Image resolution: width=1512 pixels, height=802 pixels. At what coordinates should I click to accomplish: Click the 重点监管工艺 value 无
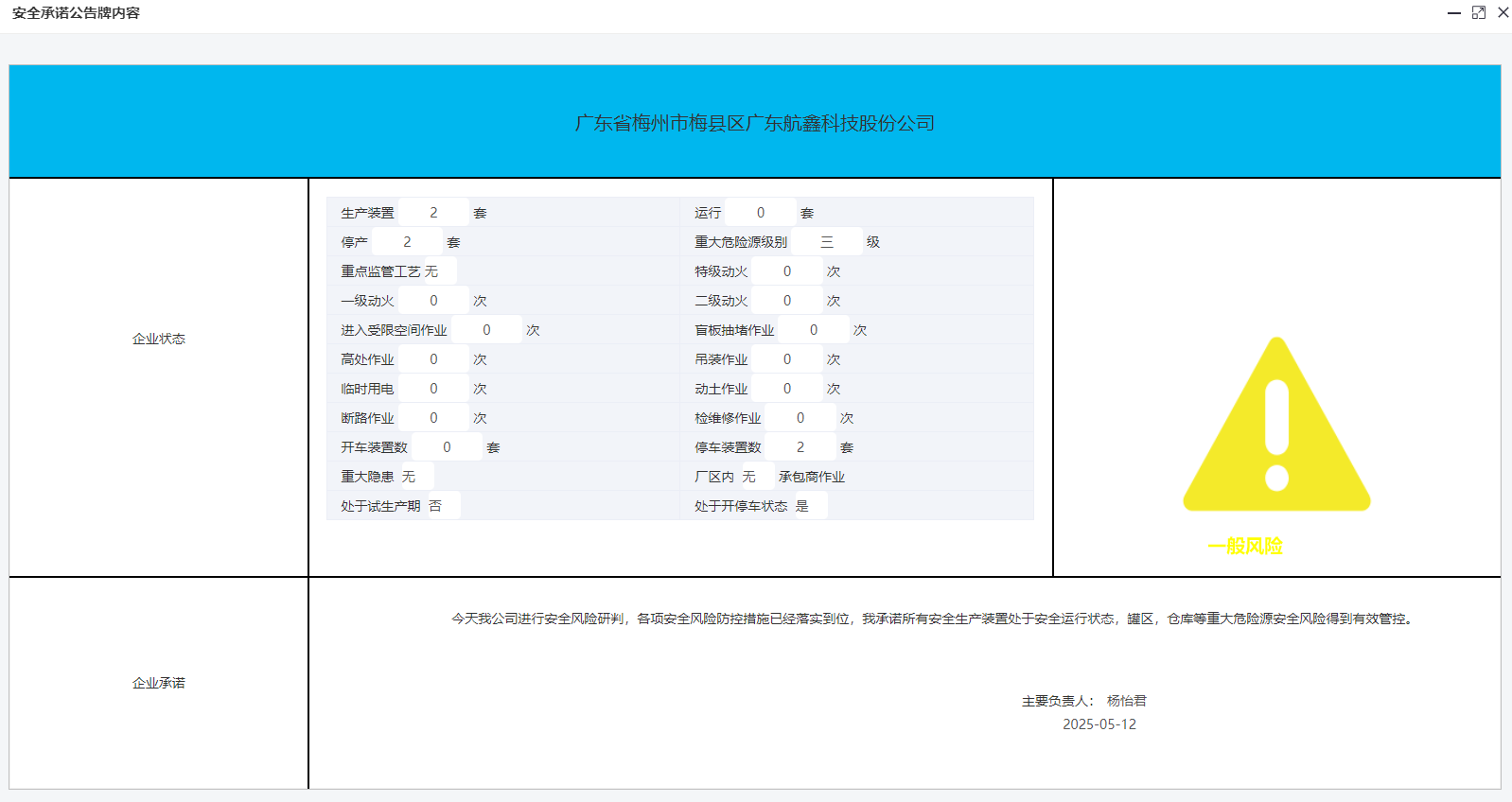[439, 271]
